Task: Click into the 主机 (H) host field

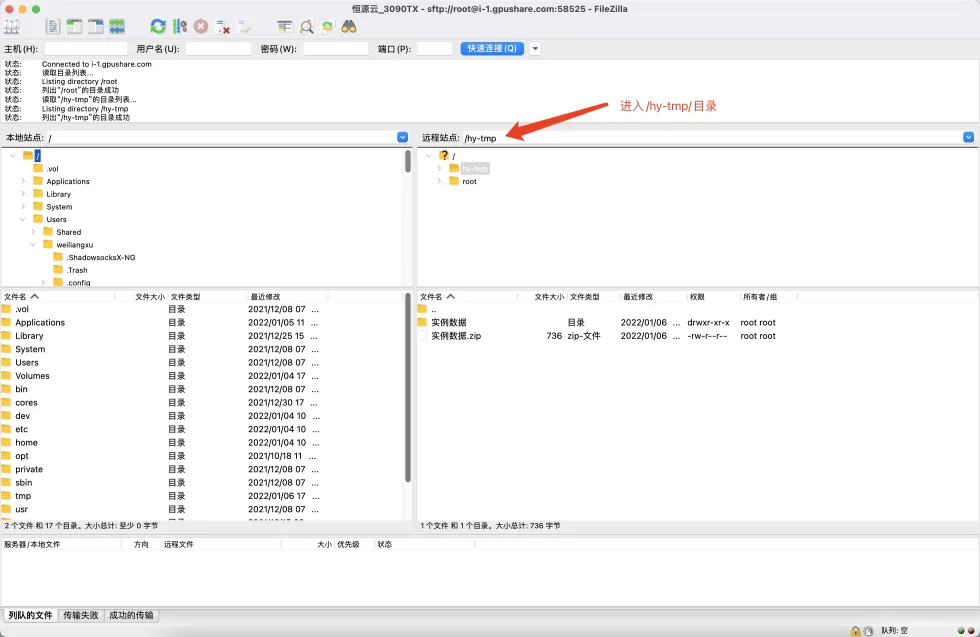Action: (86, 49)
